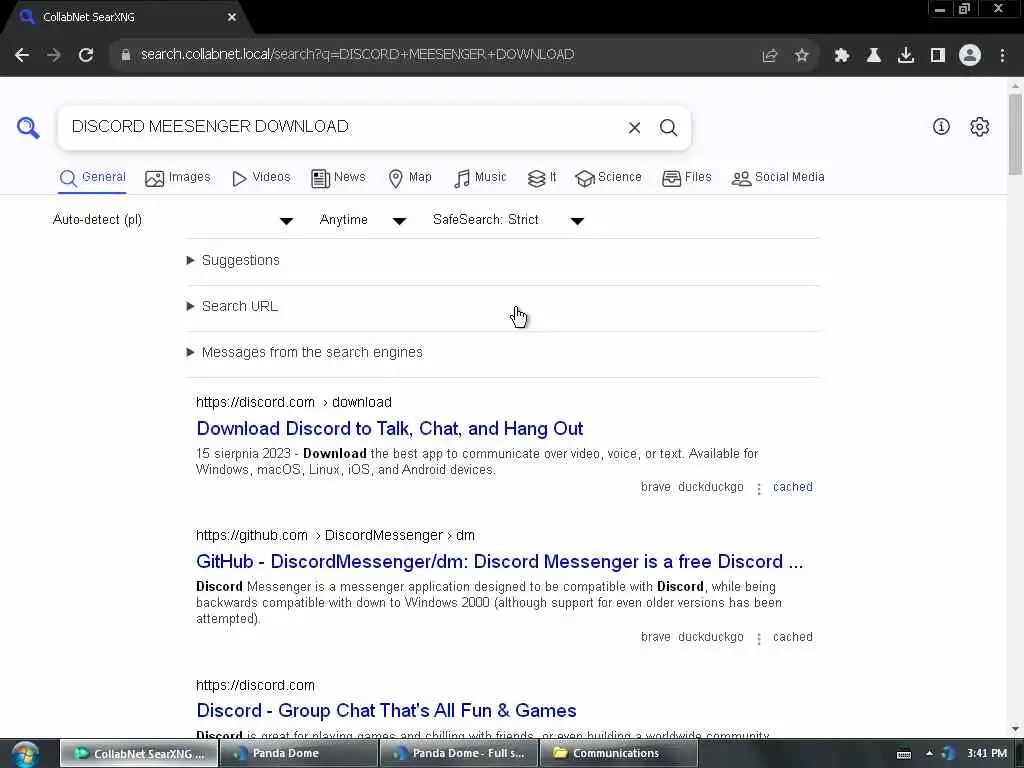Click the site lock icon
Viewport: 1024px width, 768px height.
pyautogui.click(x=126, y=55)
